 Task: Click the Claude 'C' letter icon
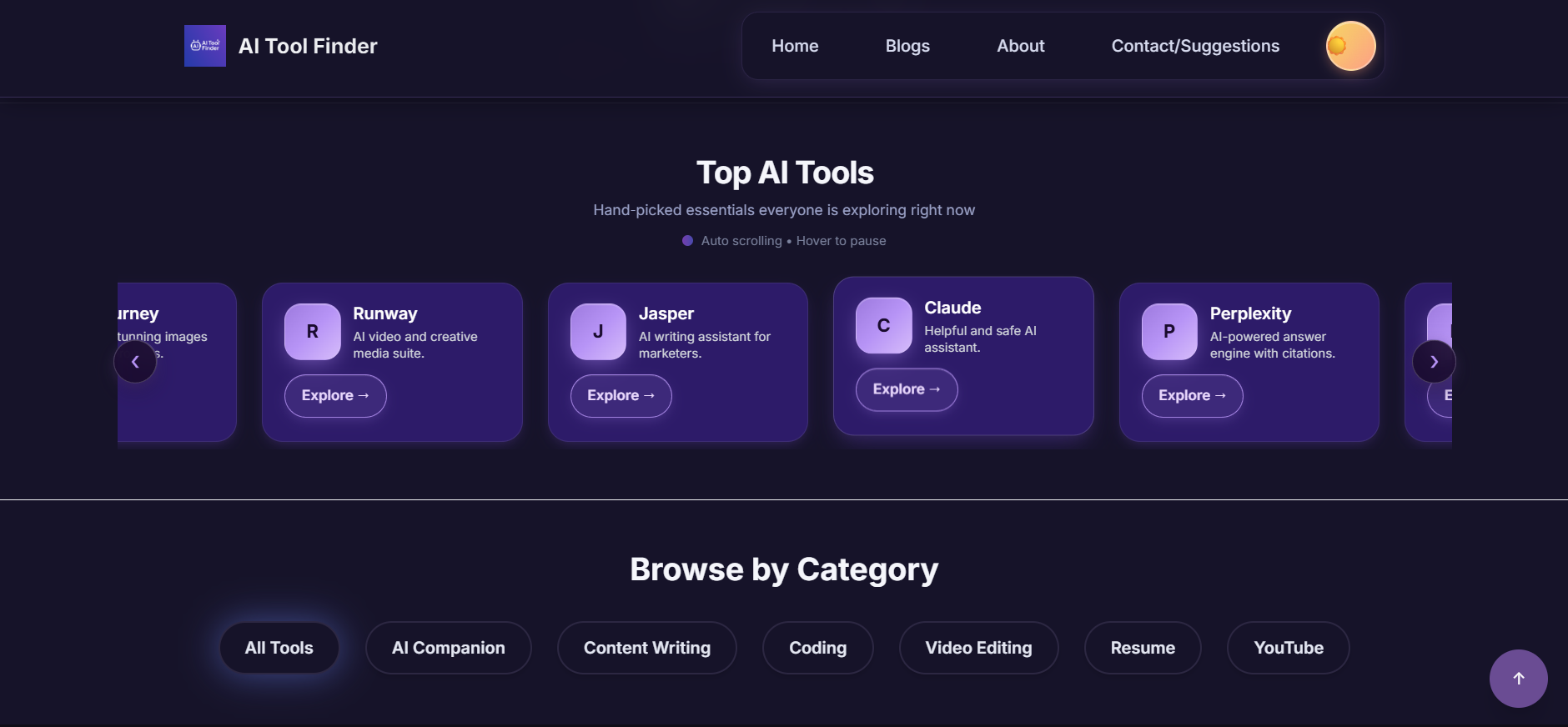(884, 326)
